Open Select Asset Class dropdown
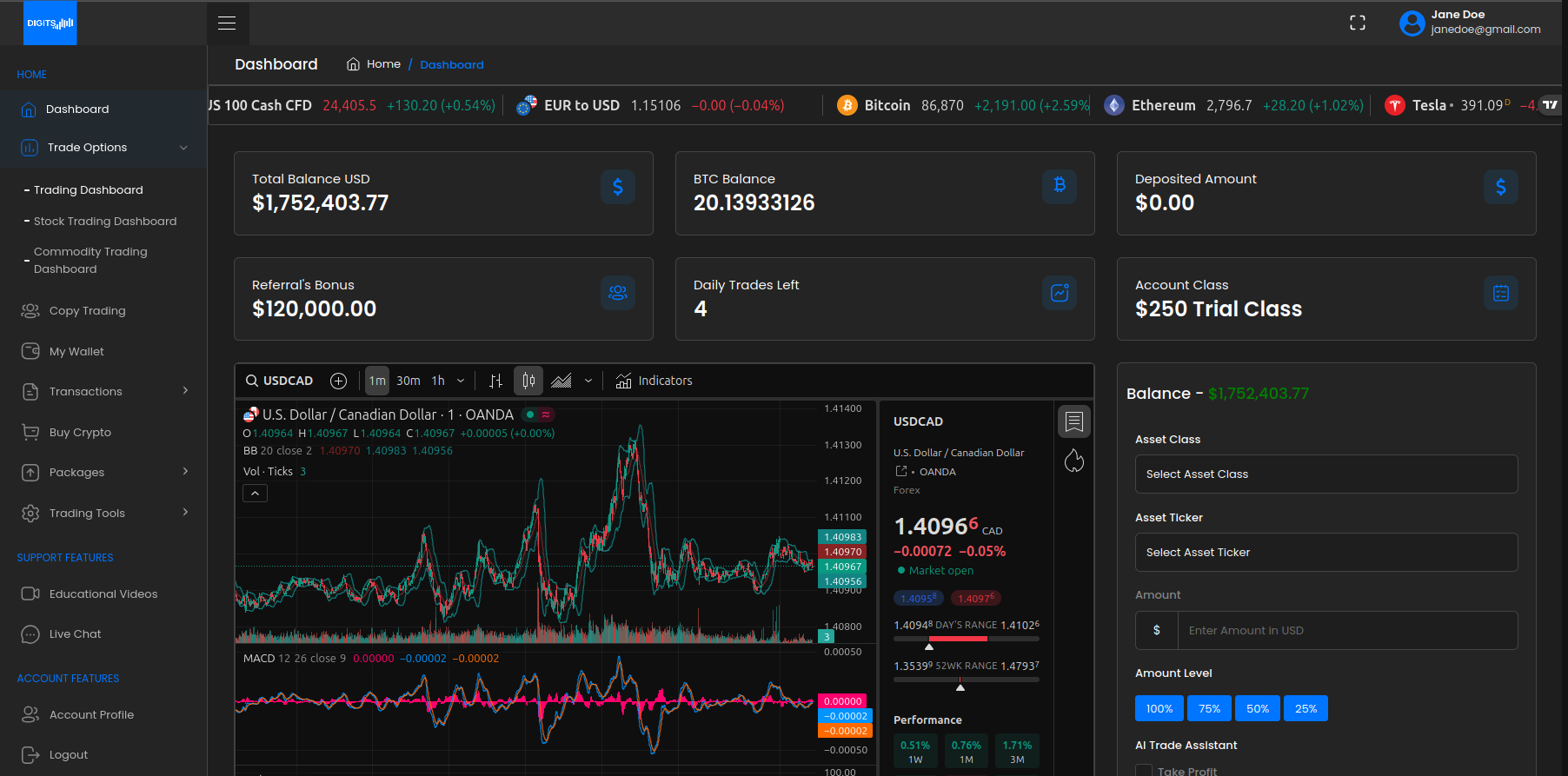The width and height of the screenshot is (1568, 776). 1326,474
